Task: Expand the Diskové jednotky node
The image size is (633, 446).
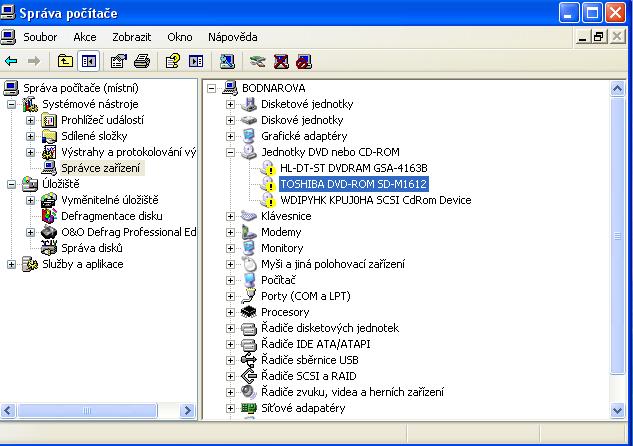Action: coord(230,120)
